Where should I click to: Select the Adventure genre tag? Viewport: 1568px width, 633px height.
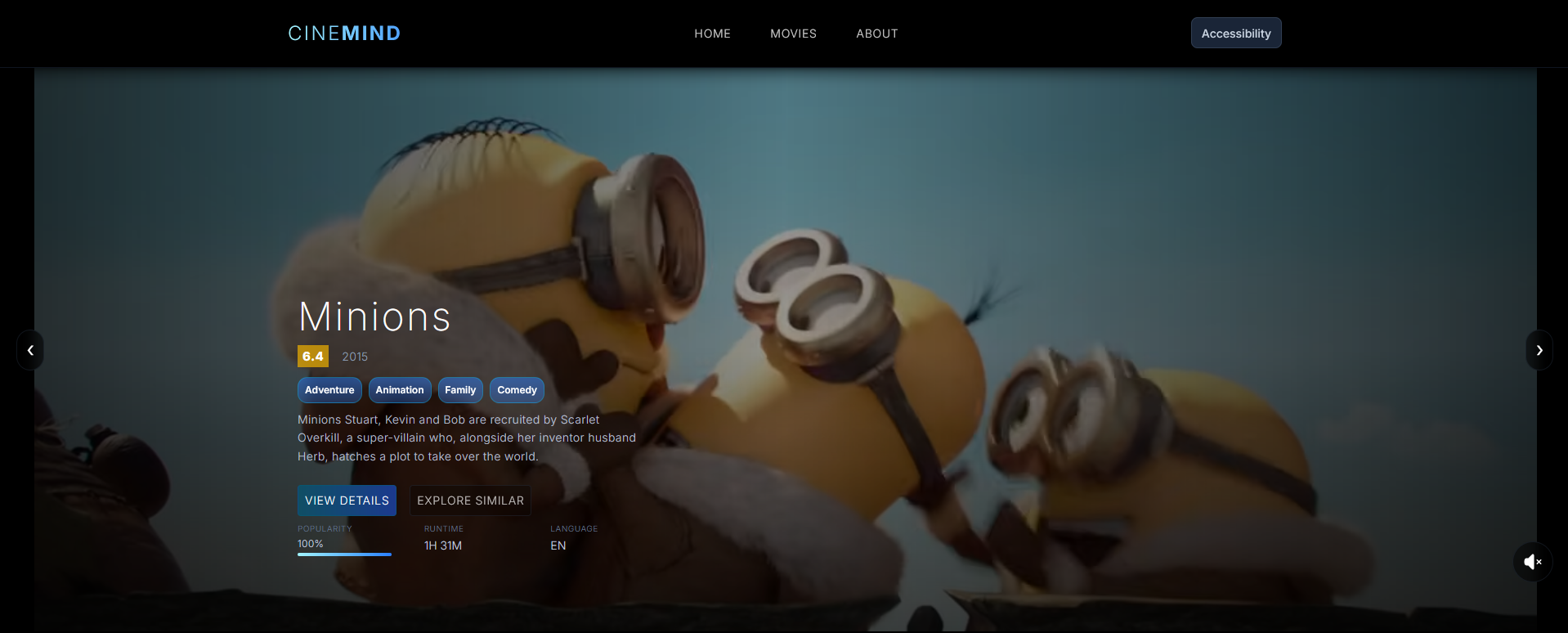coord(329,390)
